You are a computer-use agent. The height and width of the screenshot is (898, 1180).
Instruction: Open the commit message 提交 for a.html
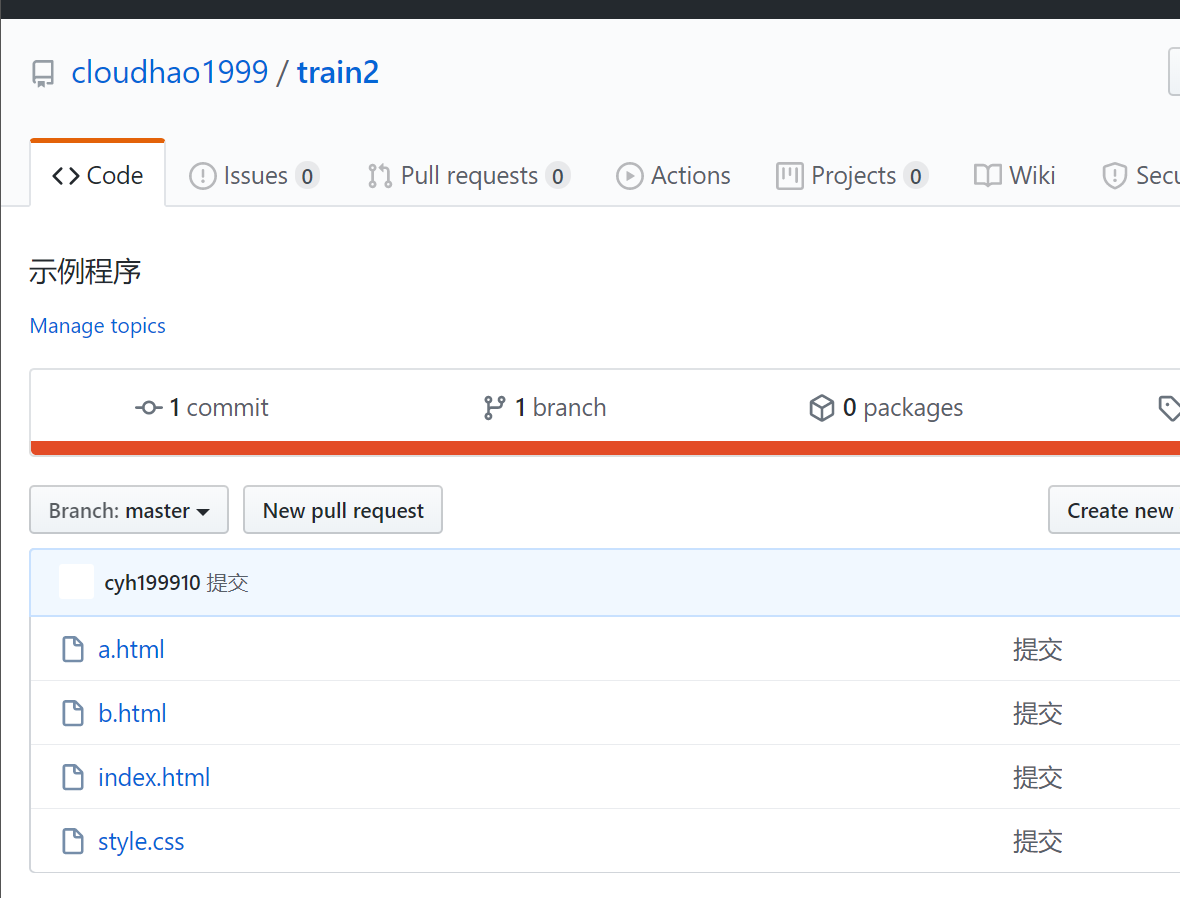(1037, 649)
